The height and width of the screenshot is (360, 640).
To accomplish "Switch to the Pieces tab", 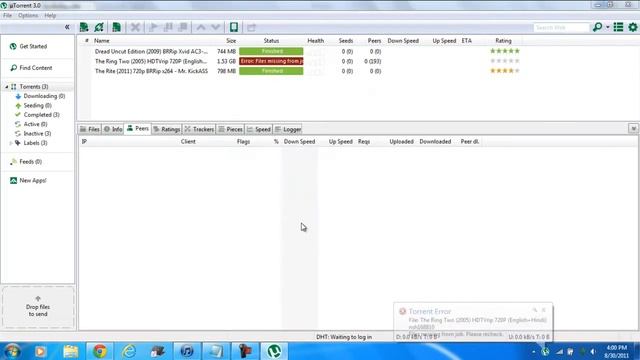I will (231, 129).
